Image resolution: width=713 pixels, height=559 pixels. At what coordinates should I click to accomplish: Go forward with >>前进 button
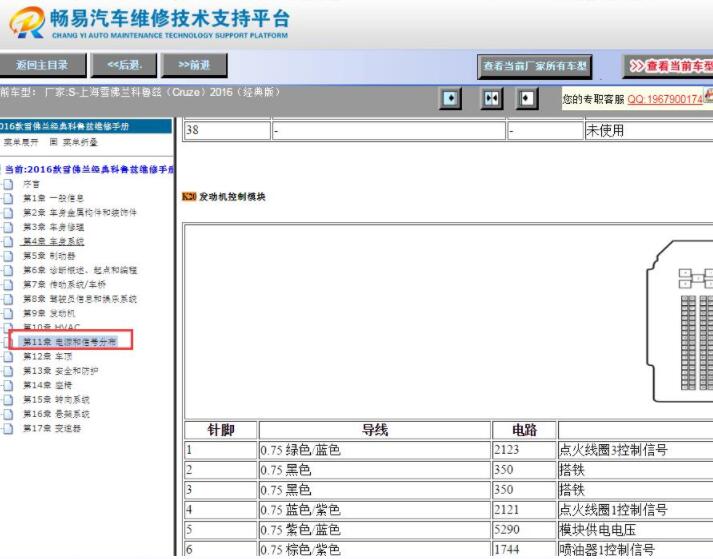pos(194,65)
